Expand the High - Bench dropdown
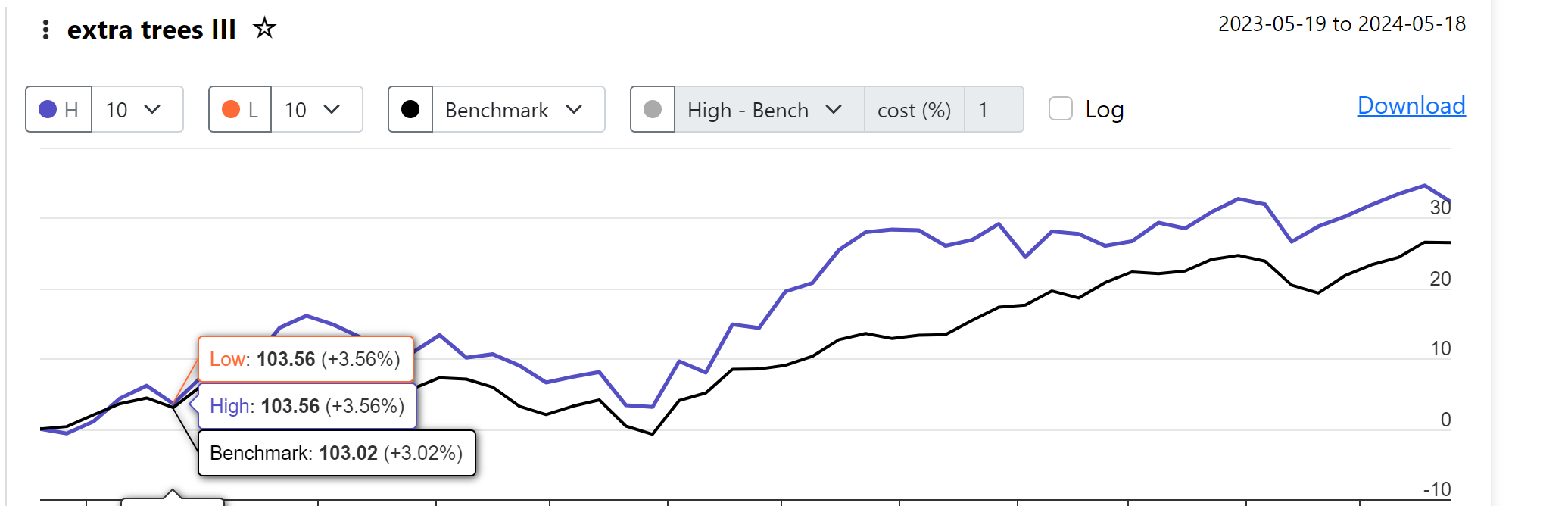This screenshot has width=1568, height=506. pos(769,110)
